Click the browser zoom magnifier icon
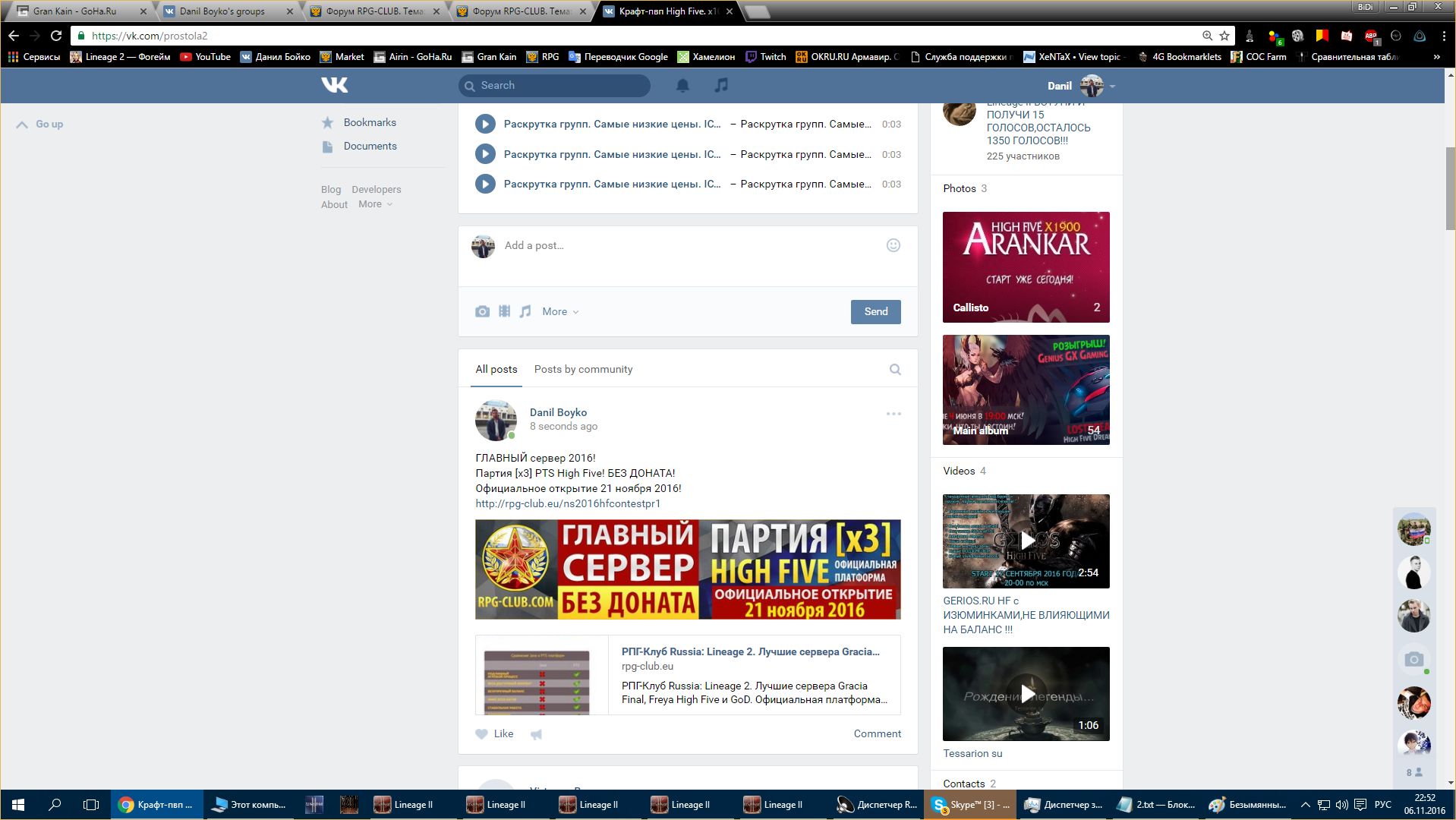The height and width of the screenshot is (820, 1456). tap(1207, 36)
